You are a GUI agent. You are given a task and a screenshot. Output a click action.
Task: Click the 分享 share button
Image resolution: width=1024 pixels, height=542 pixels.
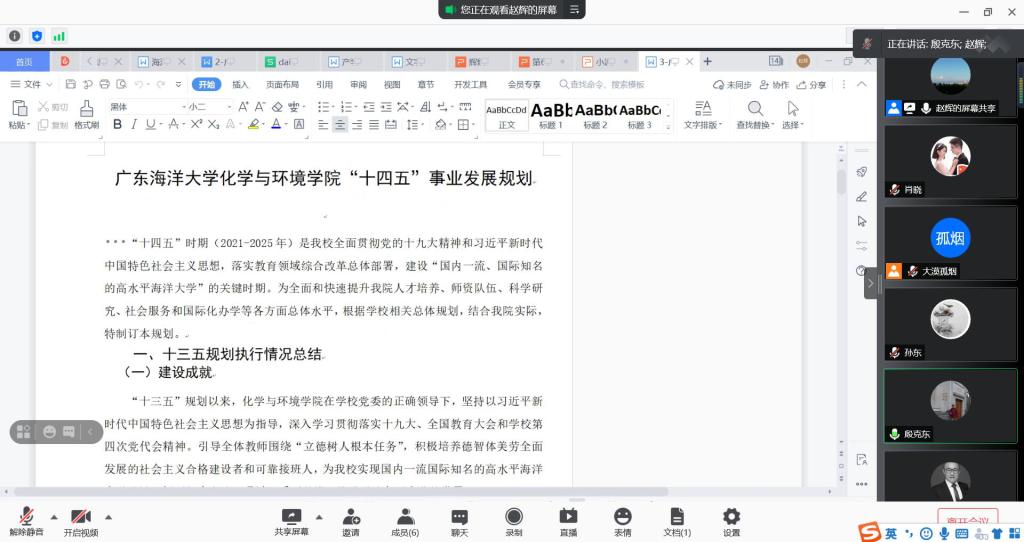812,85
